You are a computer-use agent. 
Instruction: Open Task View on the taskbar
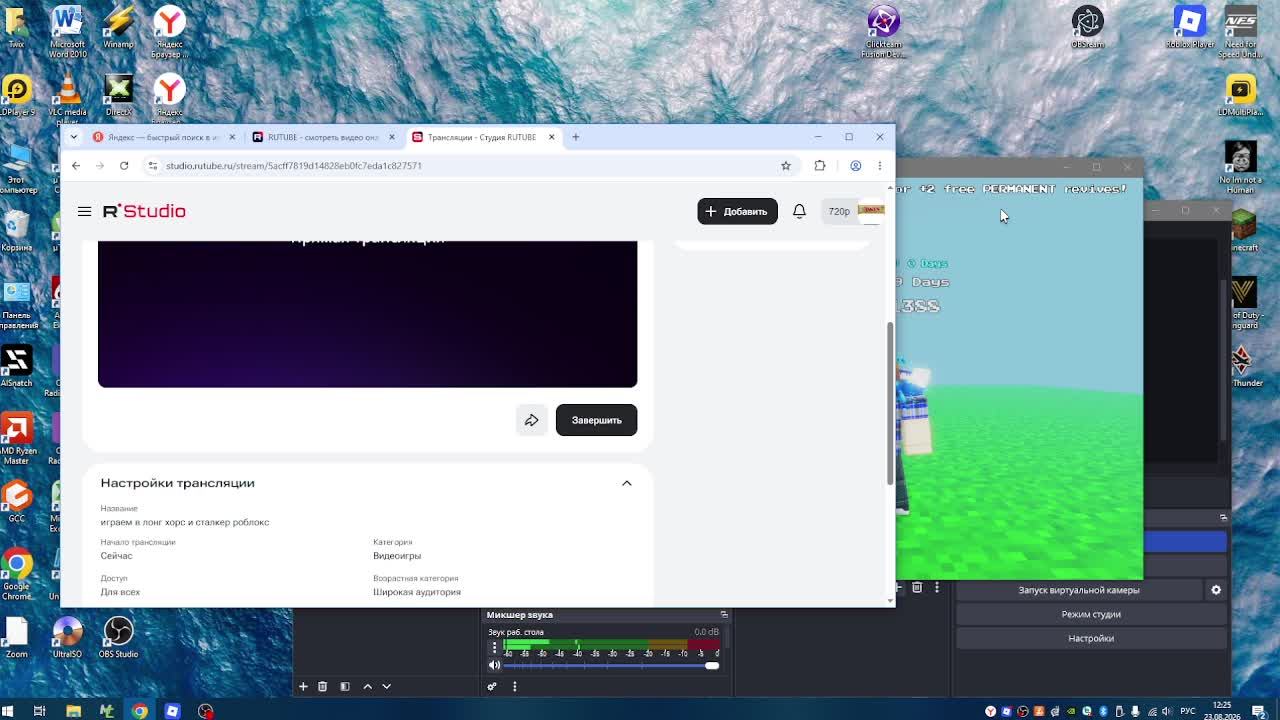pos(40,711)
